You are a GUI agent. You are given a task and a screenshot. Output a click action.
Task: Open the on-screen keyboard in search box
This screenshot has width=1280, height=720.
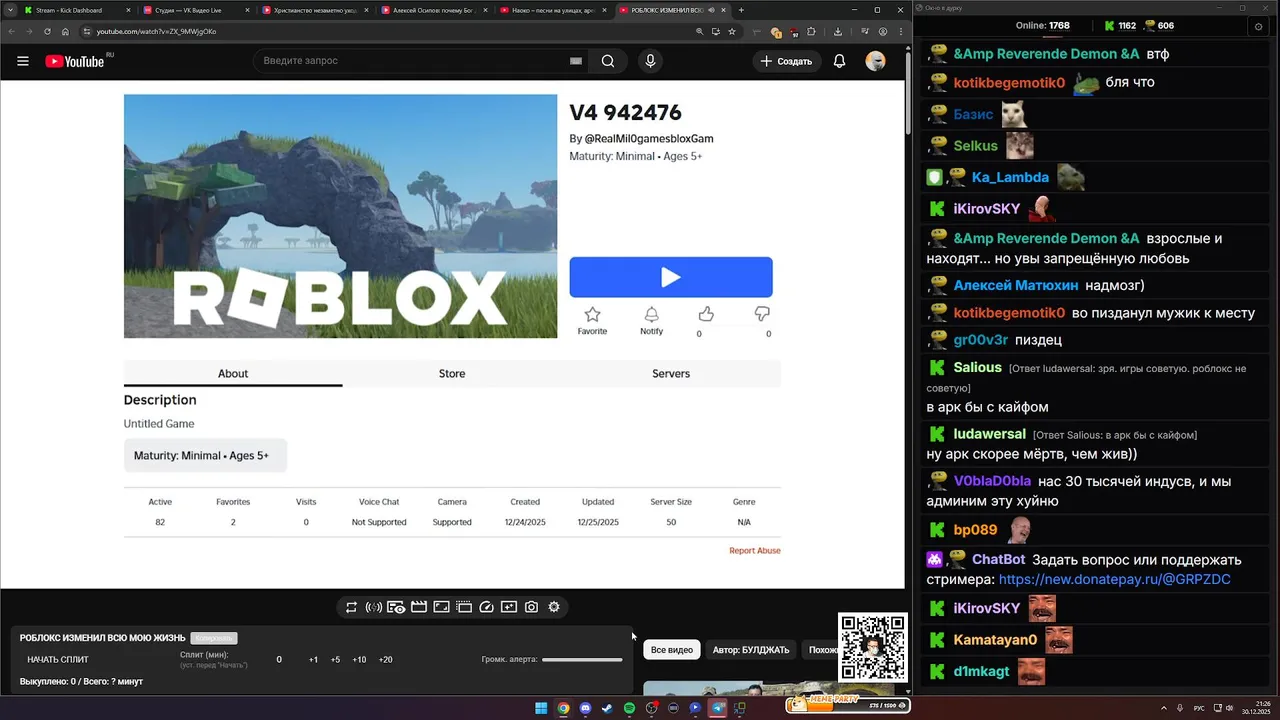576,61
